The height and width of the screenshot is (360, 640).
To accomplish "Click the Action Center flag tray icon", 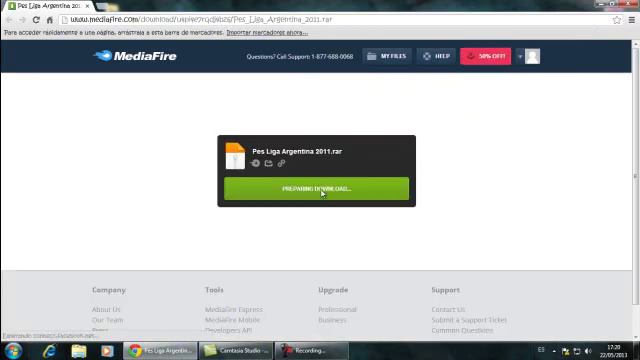I will [565, 351].
